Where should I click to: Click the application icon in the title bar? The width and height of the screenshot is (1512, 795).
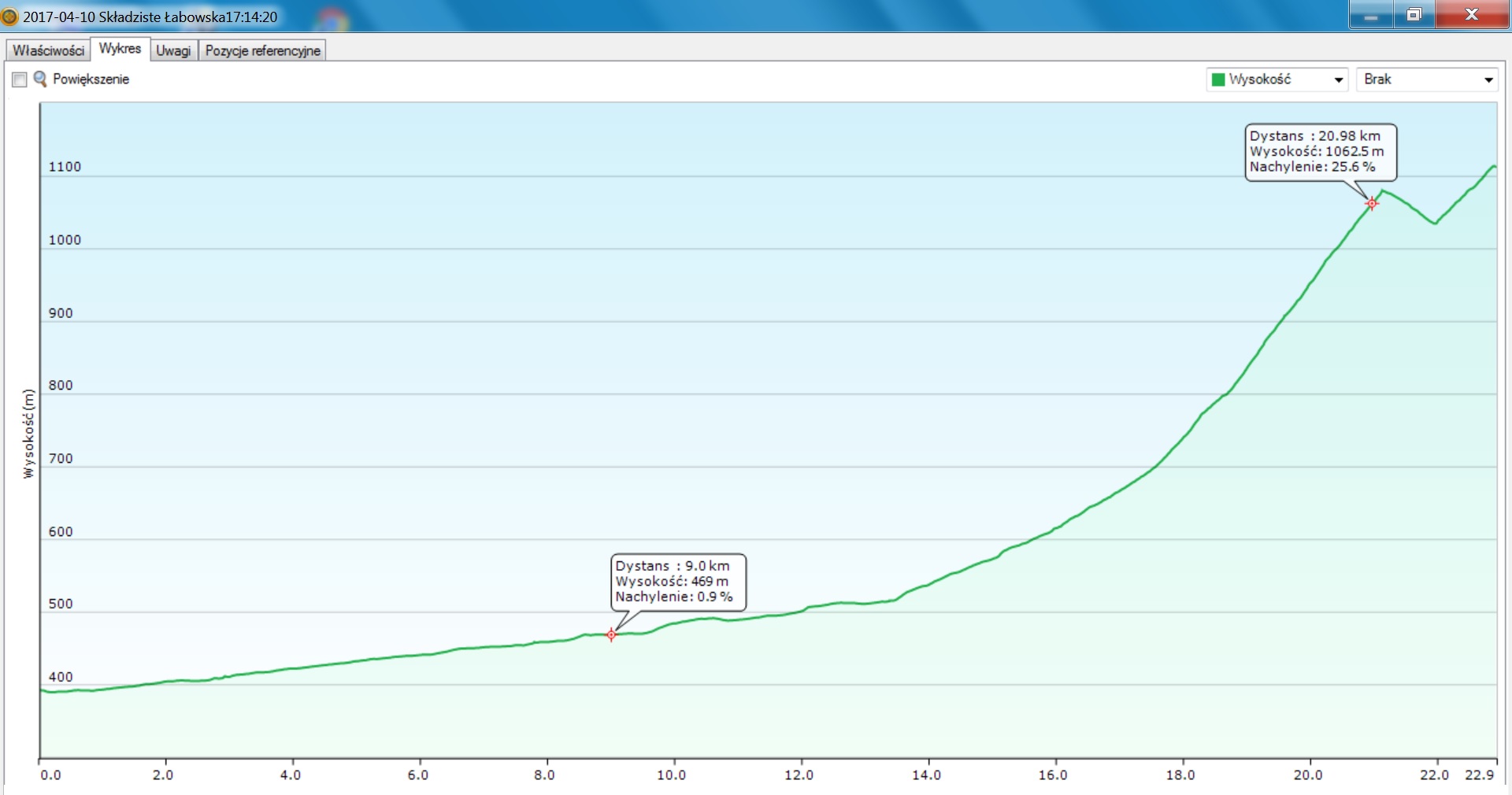tap(9, 17)
